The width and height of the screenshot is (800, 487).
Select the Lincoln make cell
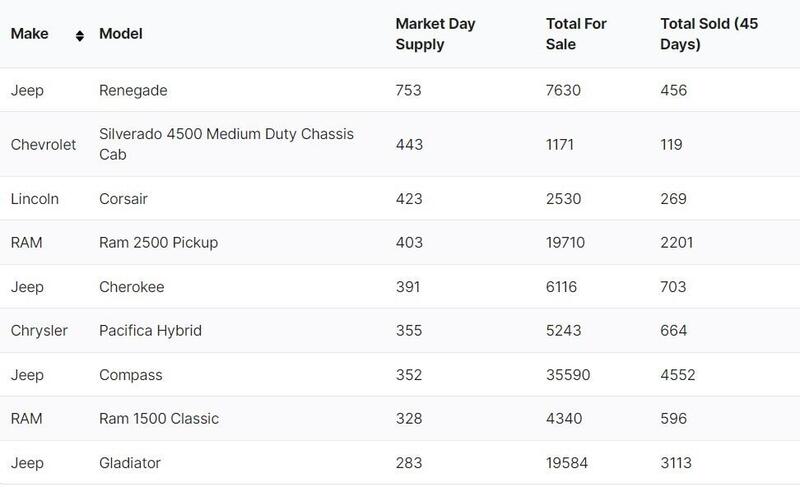[35, 199]
